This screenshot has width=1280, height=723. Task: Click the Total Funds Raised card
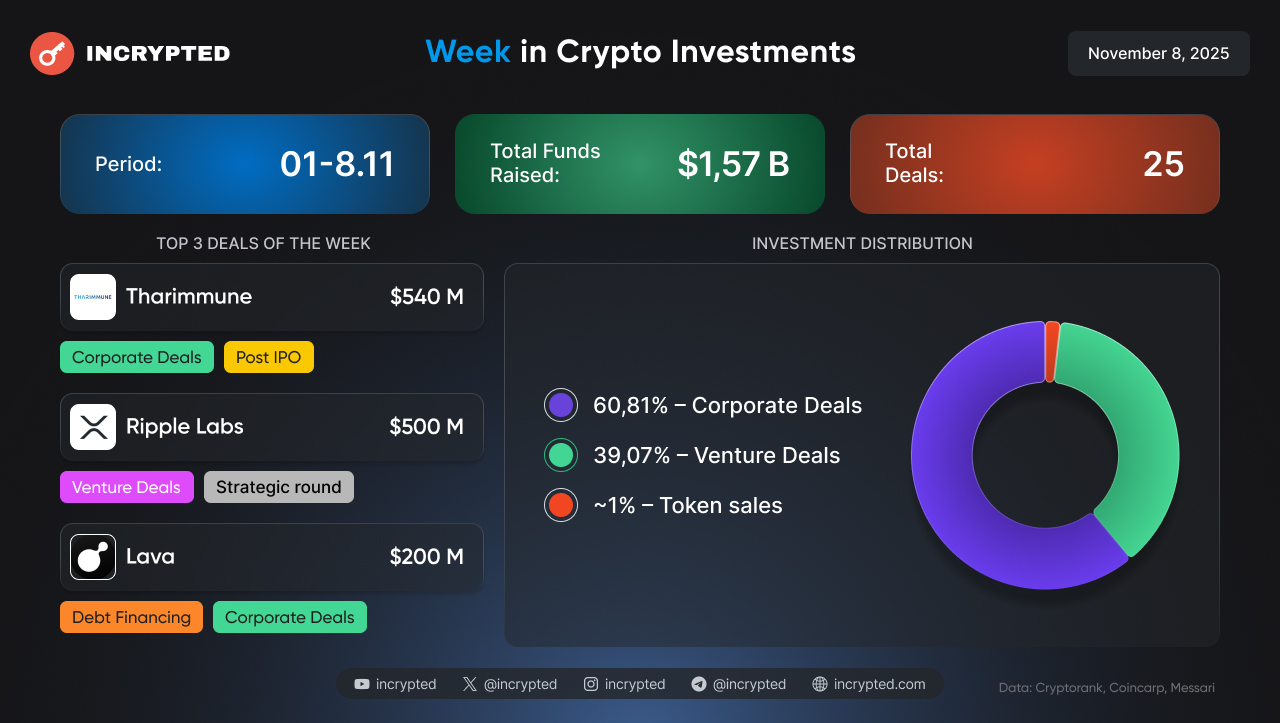(640, 164)
